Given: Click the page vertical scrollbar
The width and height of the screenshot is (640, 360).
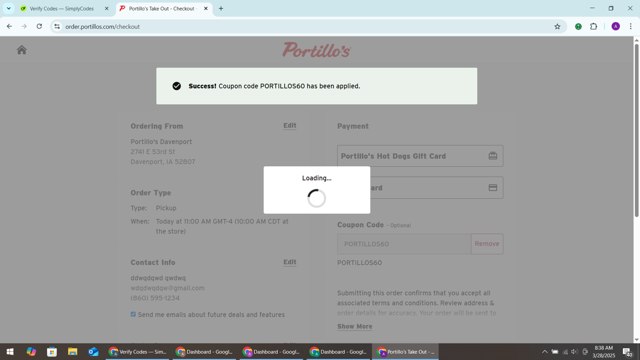Looking at the screenshot, I should (x=636, y=131).
